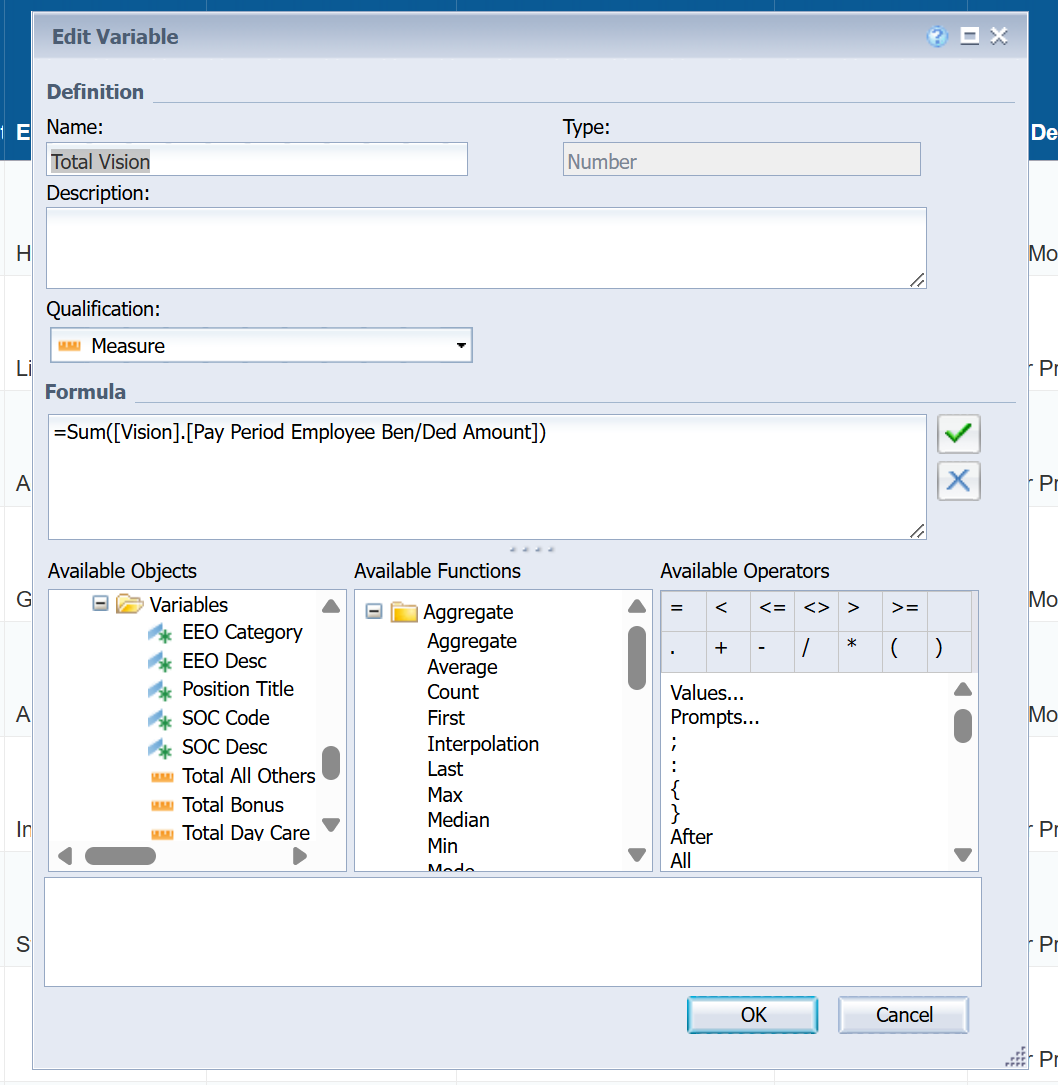1058x1085 pixels.
Task: Select the SOC Code dimension icon
Action: click(161, 719)
